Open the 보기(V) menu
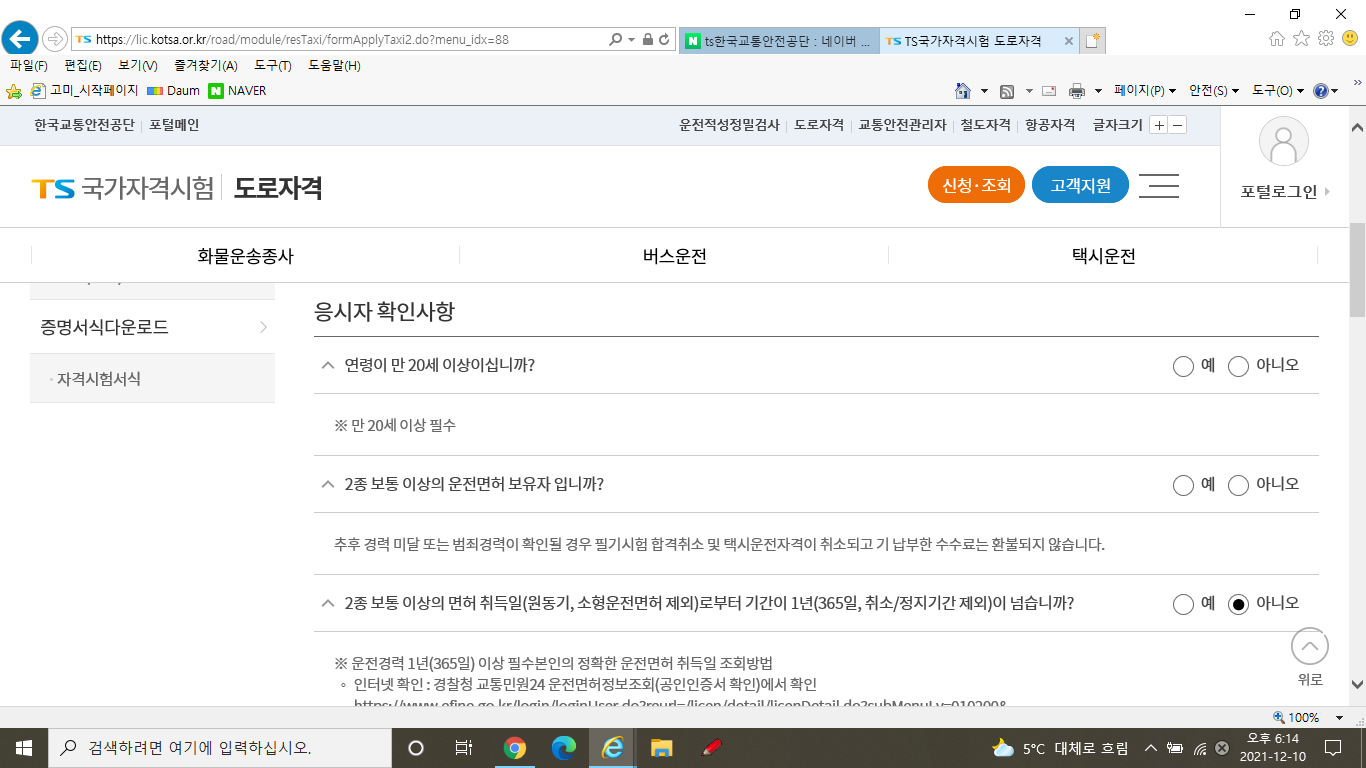 point(138,66)
